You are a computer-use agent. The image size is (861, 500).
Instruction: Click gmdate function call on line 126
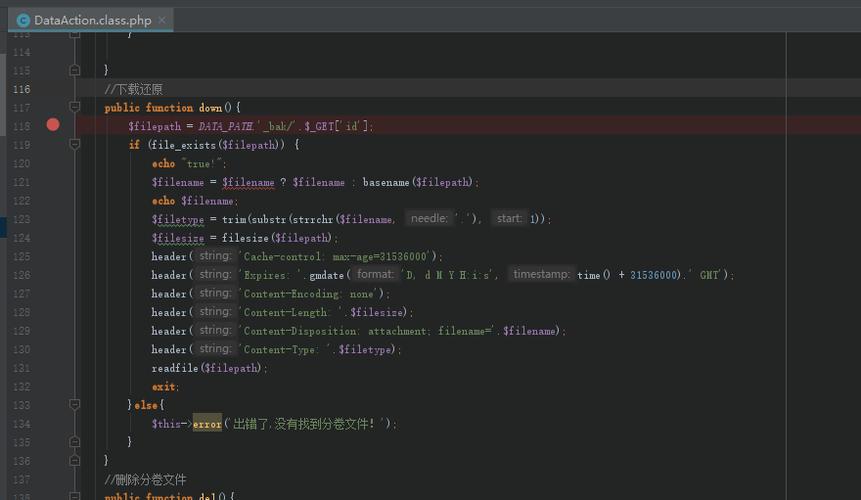pos(326,275)
